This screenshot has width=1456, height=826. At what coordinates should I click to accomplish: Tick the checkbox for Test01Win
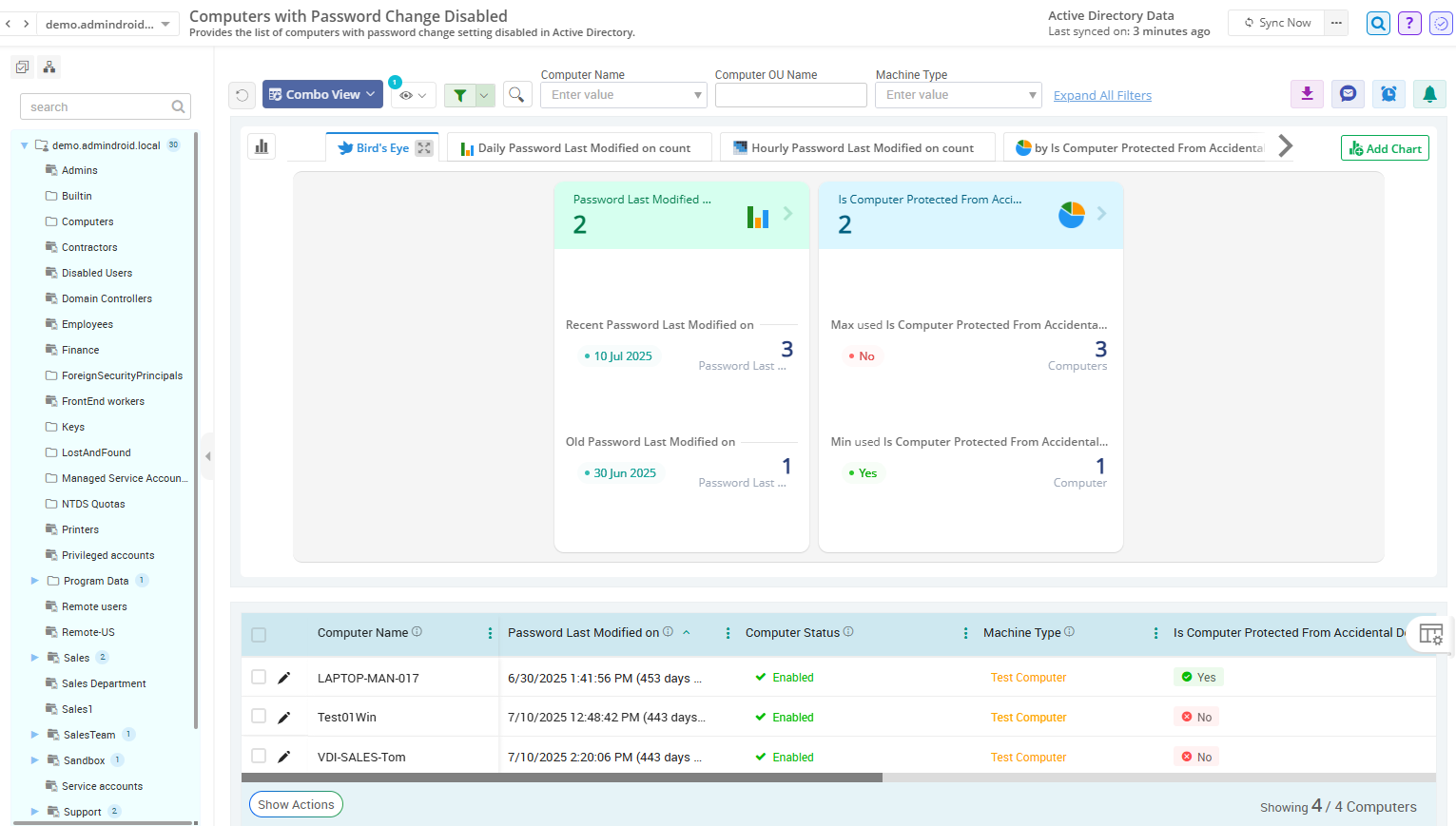pyautogui.click(x=259, y=716)
